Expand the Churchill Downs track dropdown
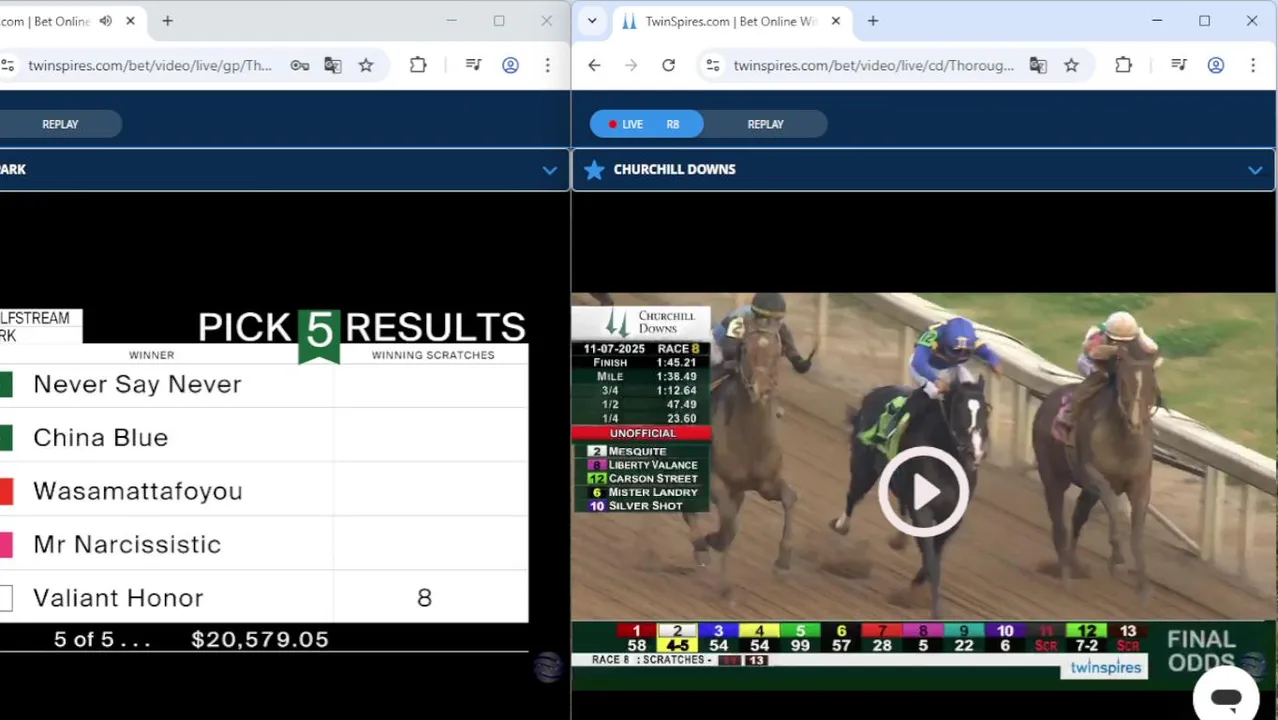Screen dimensions: 1278x720 1255,170
